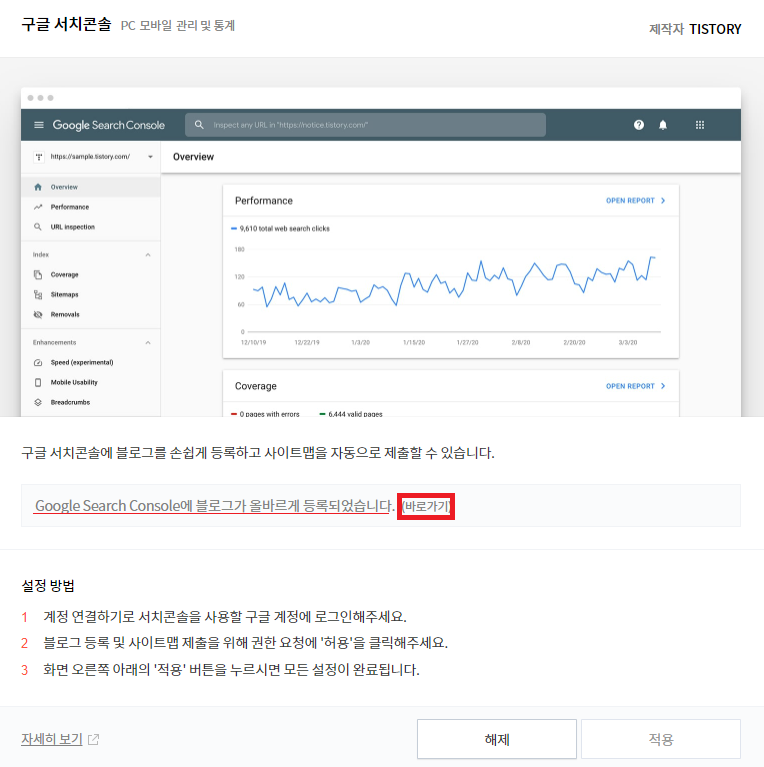Click the 12/10/19 date on the chart axis
The height and width of the screenshot is (767, 764).
click(x=253, y=342)
